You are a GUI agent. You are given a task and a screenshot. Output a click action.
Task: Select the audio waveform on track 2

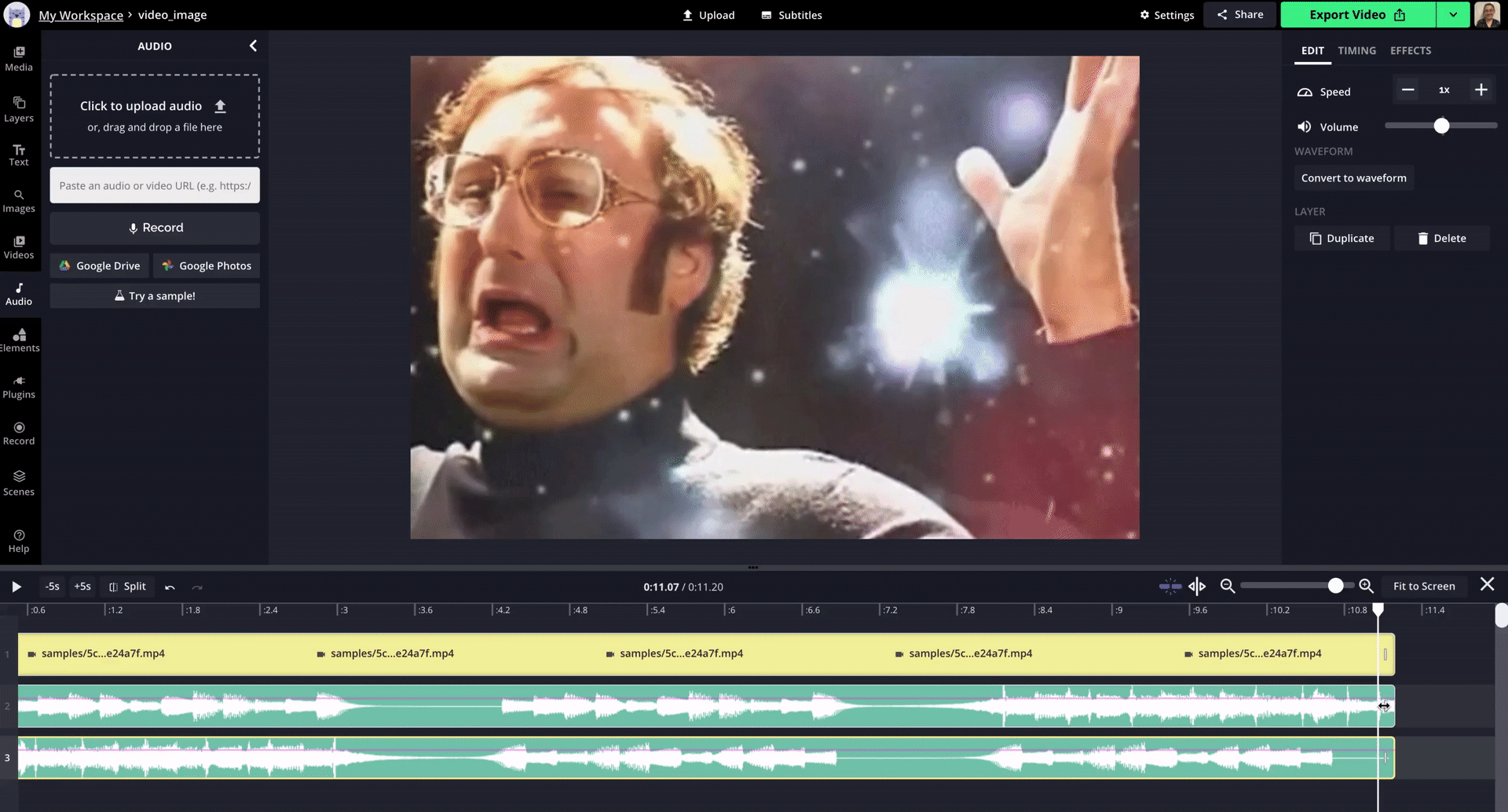pos(706,706)
